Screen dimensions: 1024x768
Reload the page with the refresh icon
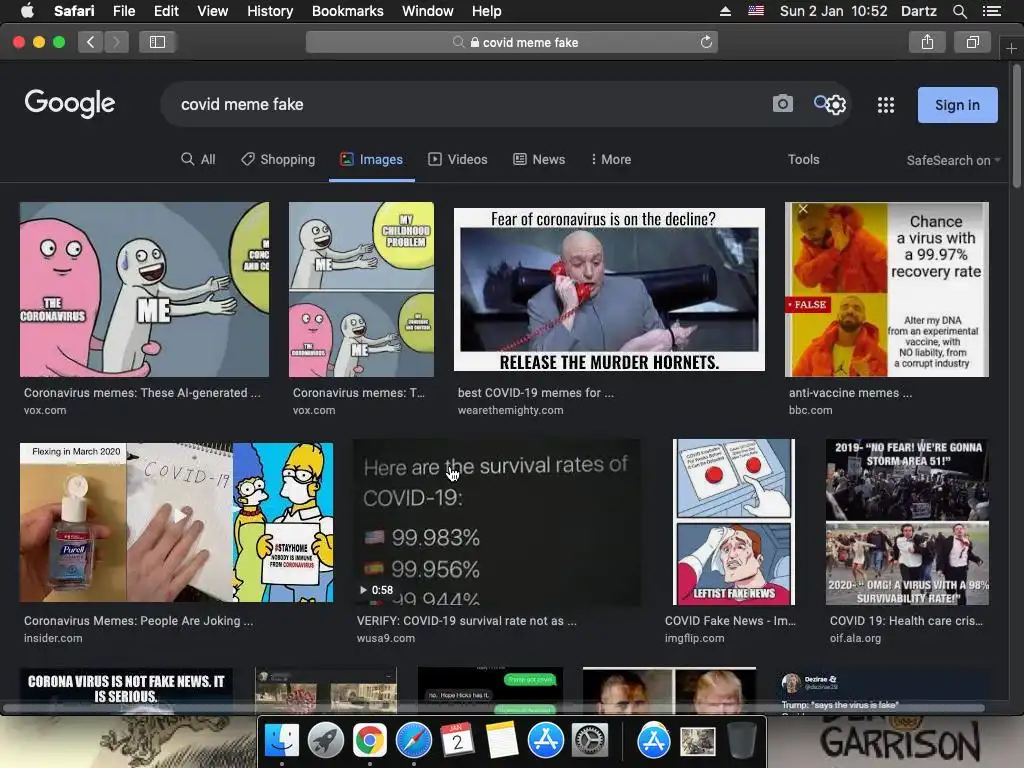point(706,42)
